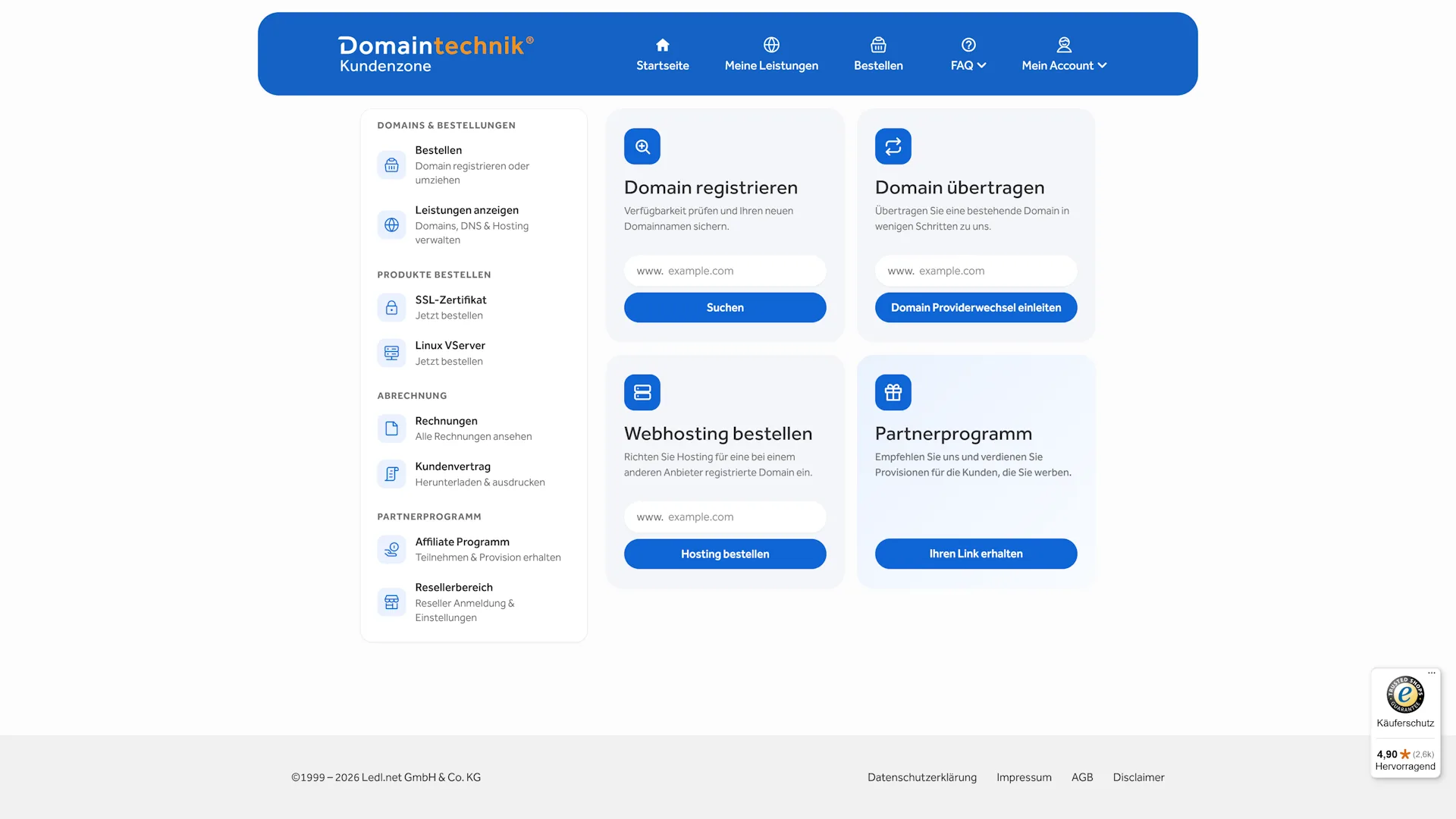Focus the Domain übertragen domain input field
Viewport: 1456px width, 819px height.
tap(976, 271)
